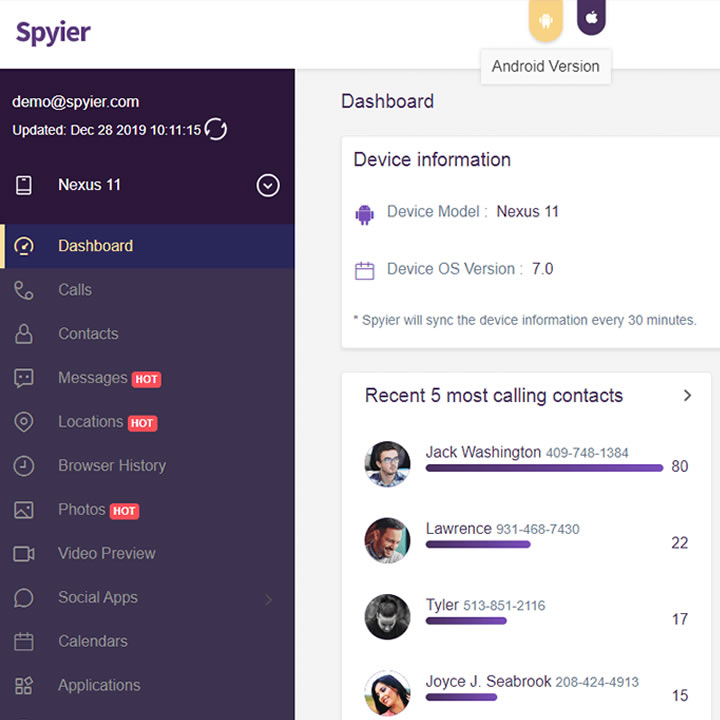This screenshot has width=720, height=720.
Task: Click call count 80 for Jack Washington
Action: tap(680, 467)
